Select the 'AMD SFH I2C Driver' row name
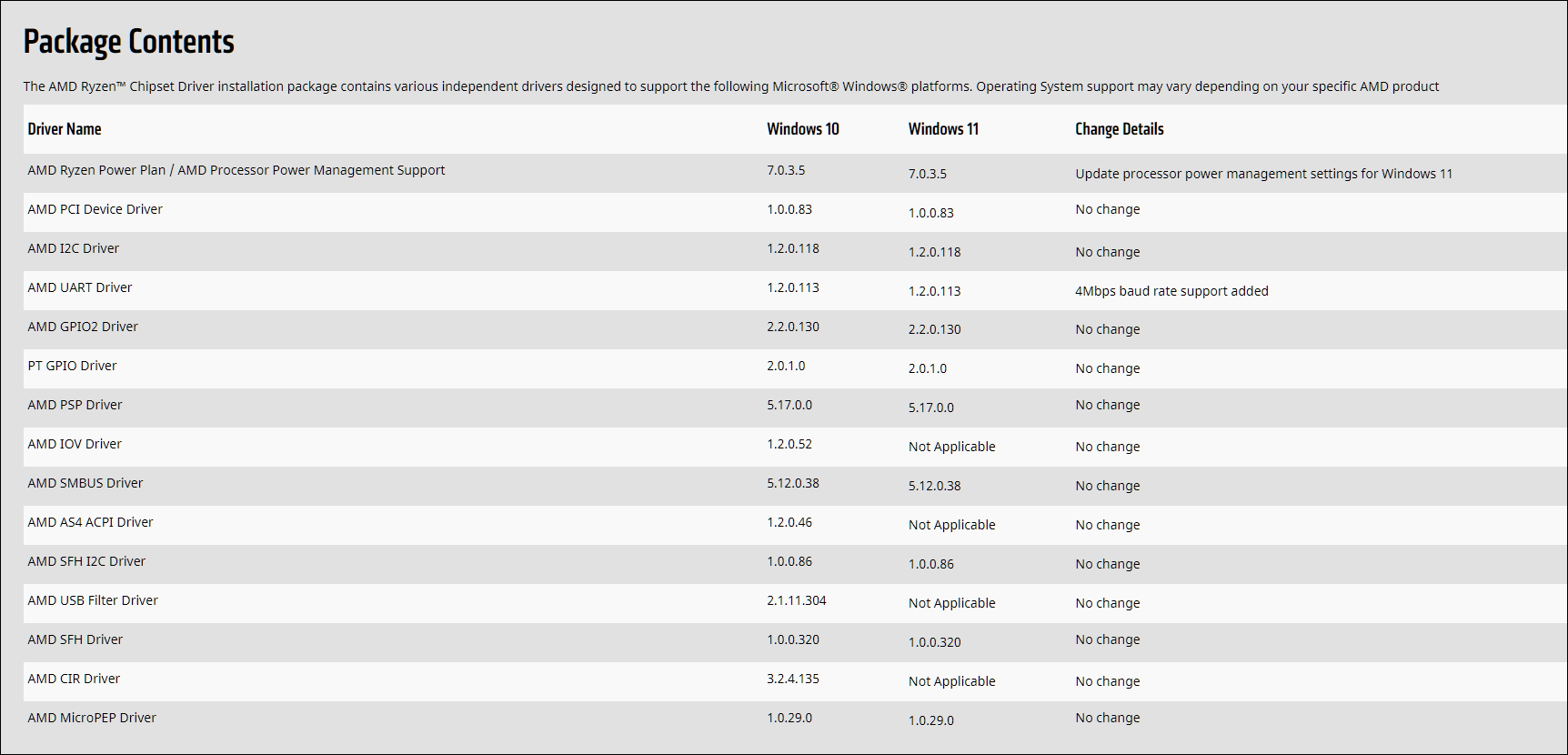1568x755 pixels. coord(86,561)
